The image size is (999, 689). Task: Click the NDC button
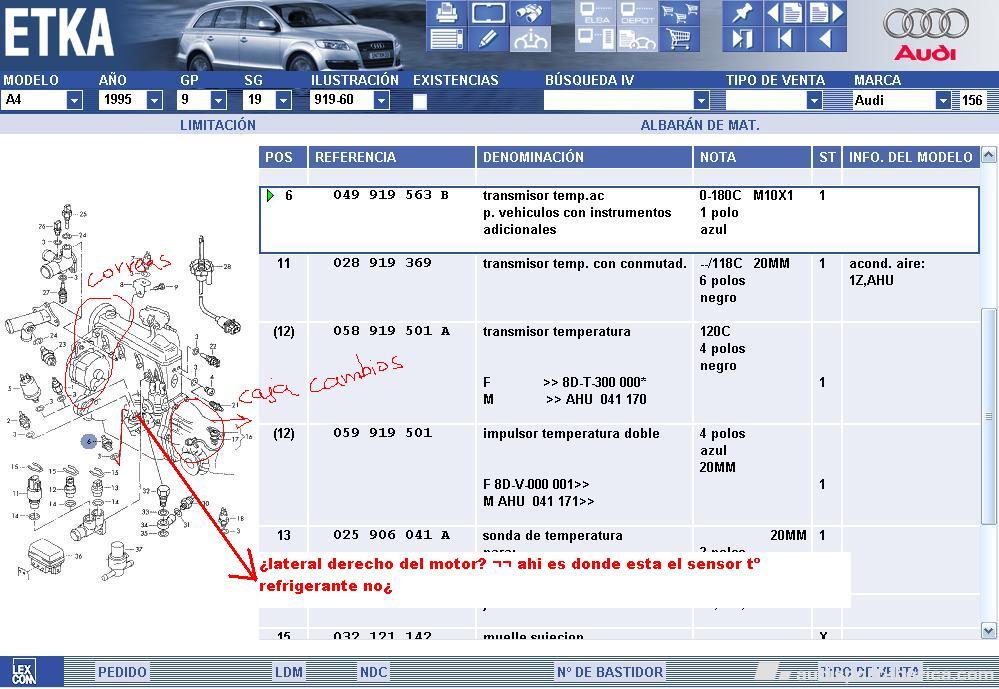tap(373, 672)
